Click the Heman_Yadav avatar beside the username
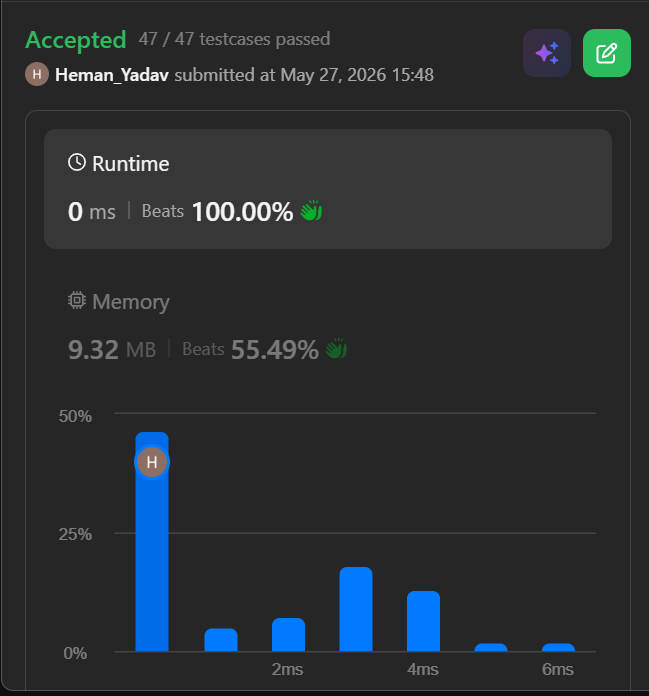 point(37,74)
